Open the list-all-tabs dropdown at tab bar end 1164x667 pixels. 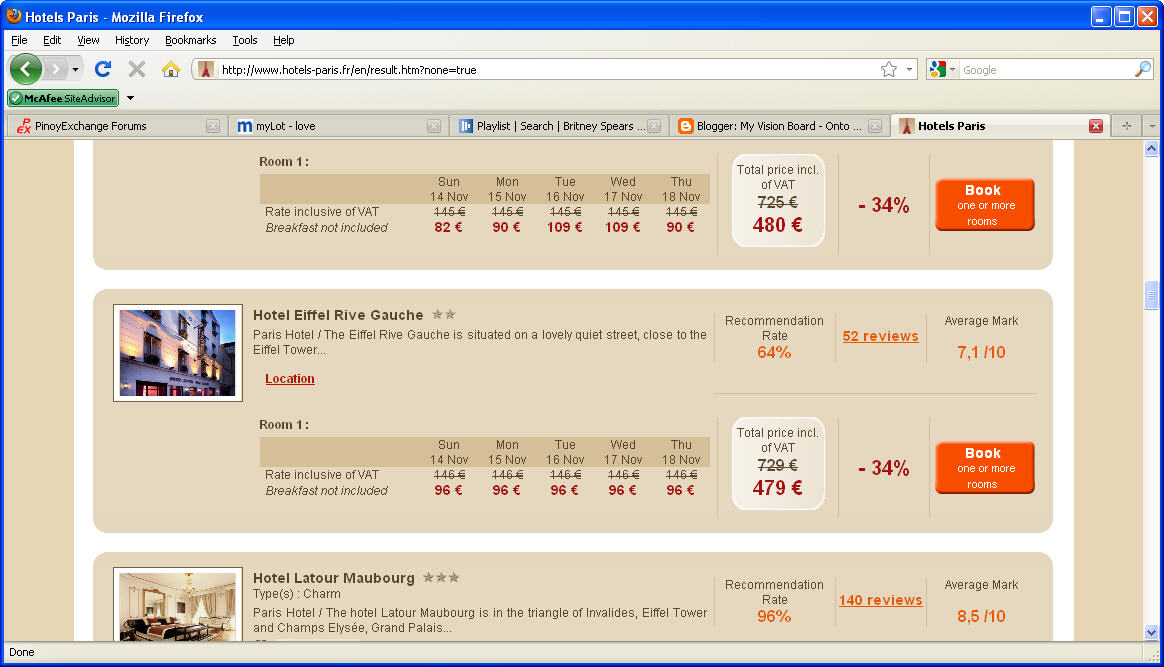point(1152,125)
